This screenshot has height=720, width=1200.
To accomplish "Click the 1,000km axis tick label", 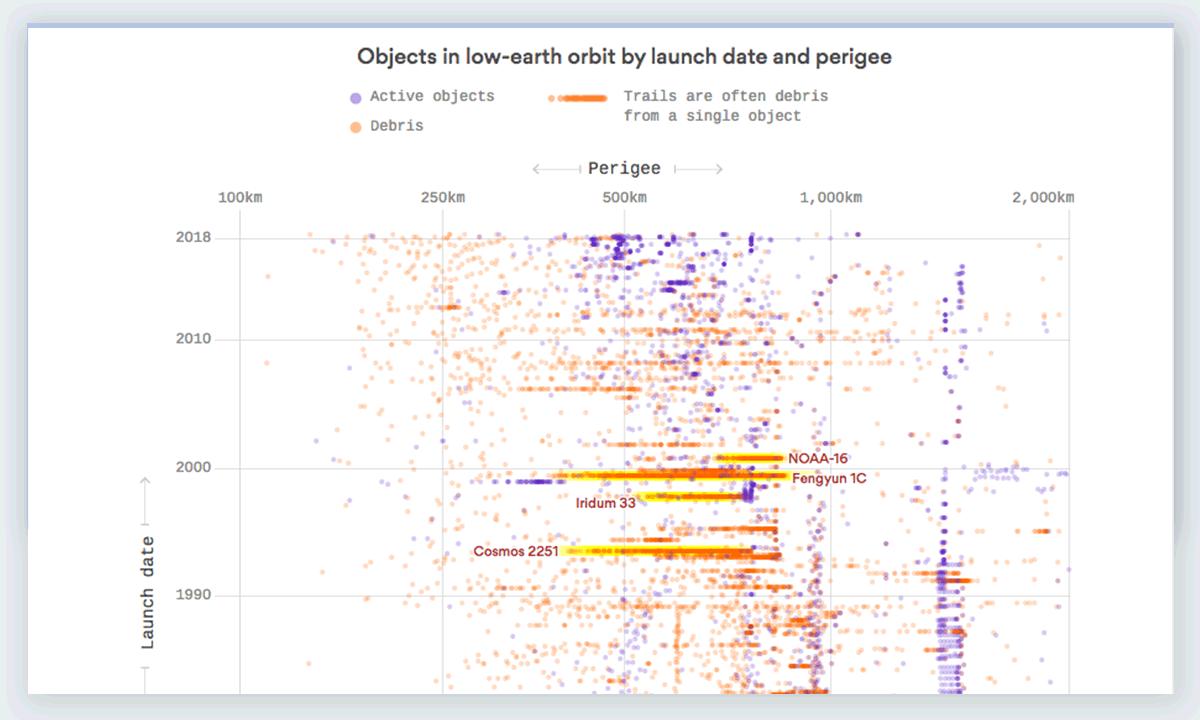I will [x=829, y=198].
